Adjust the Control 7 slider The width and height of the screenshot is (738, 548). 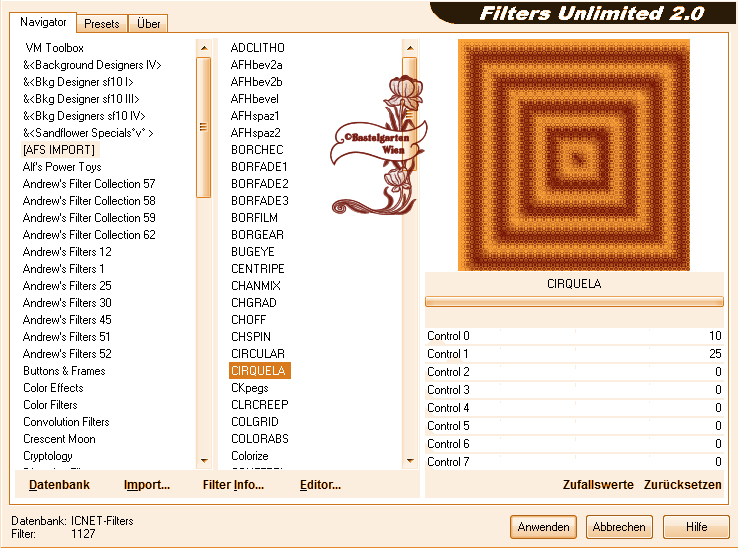click(x=574, y=461)
